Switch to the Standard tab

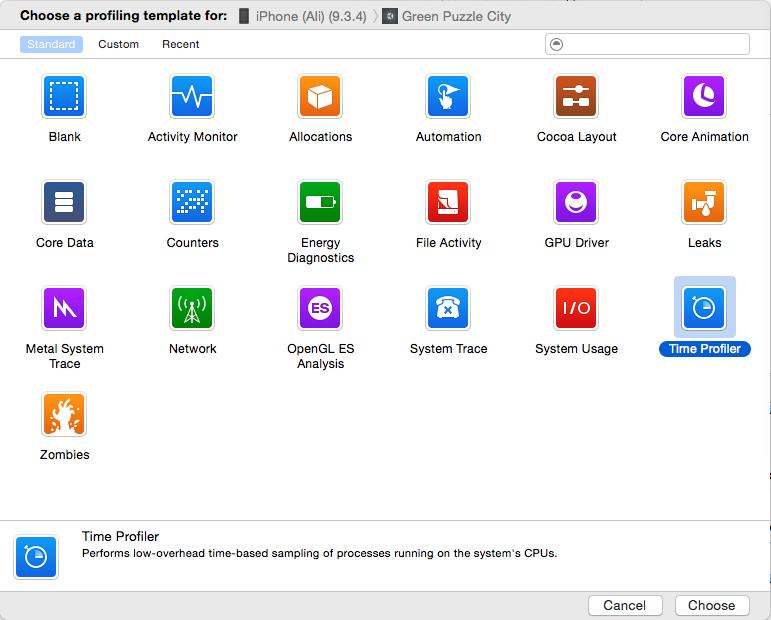click(x=51, y=44)
